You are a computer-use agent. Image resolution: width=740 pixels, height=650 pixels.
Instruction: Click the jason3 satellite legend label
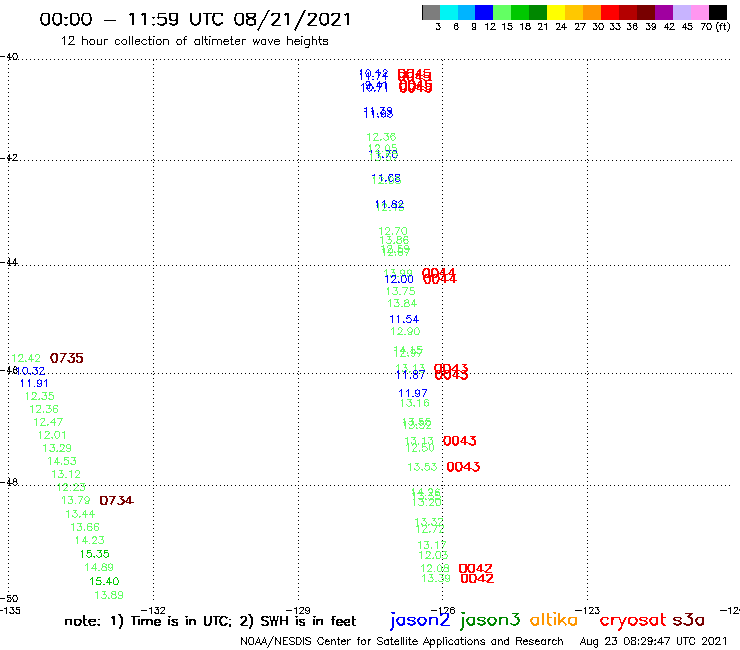(490, 620)
